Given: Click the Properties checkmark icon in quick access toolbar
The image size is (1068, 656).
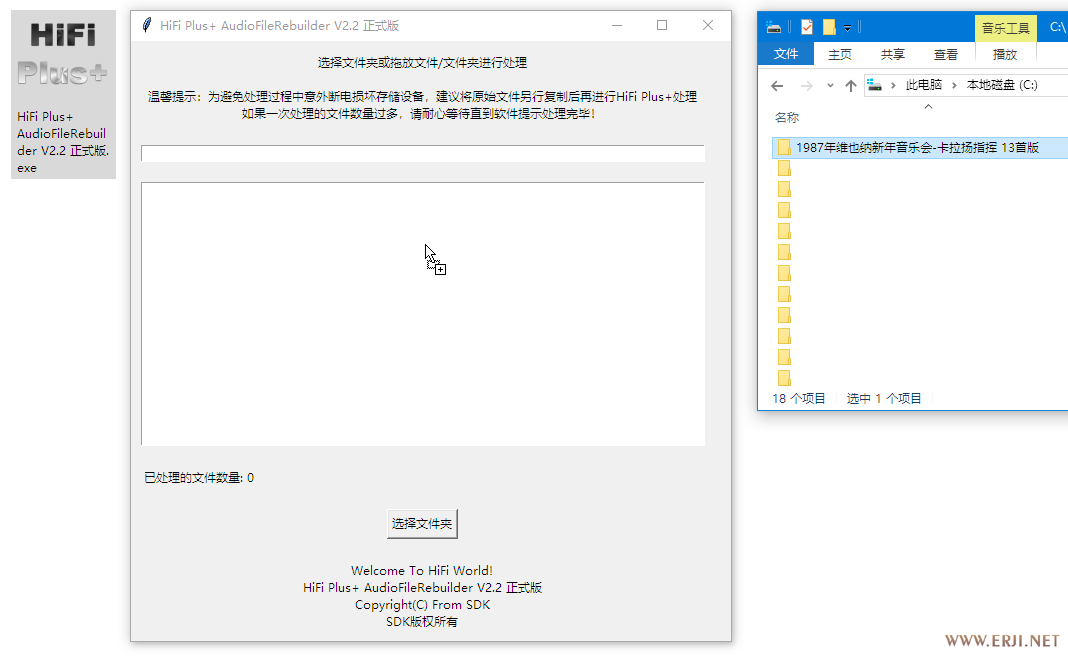Looking at the screenshot, I should [807, 27].
